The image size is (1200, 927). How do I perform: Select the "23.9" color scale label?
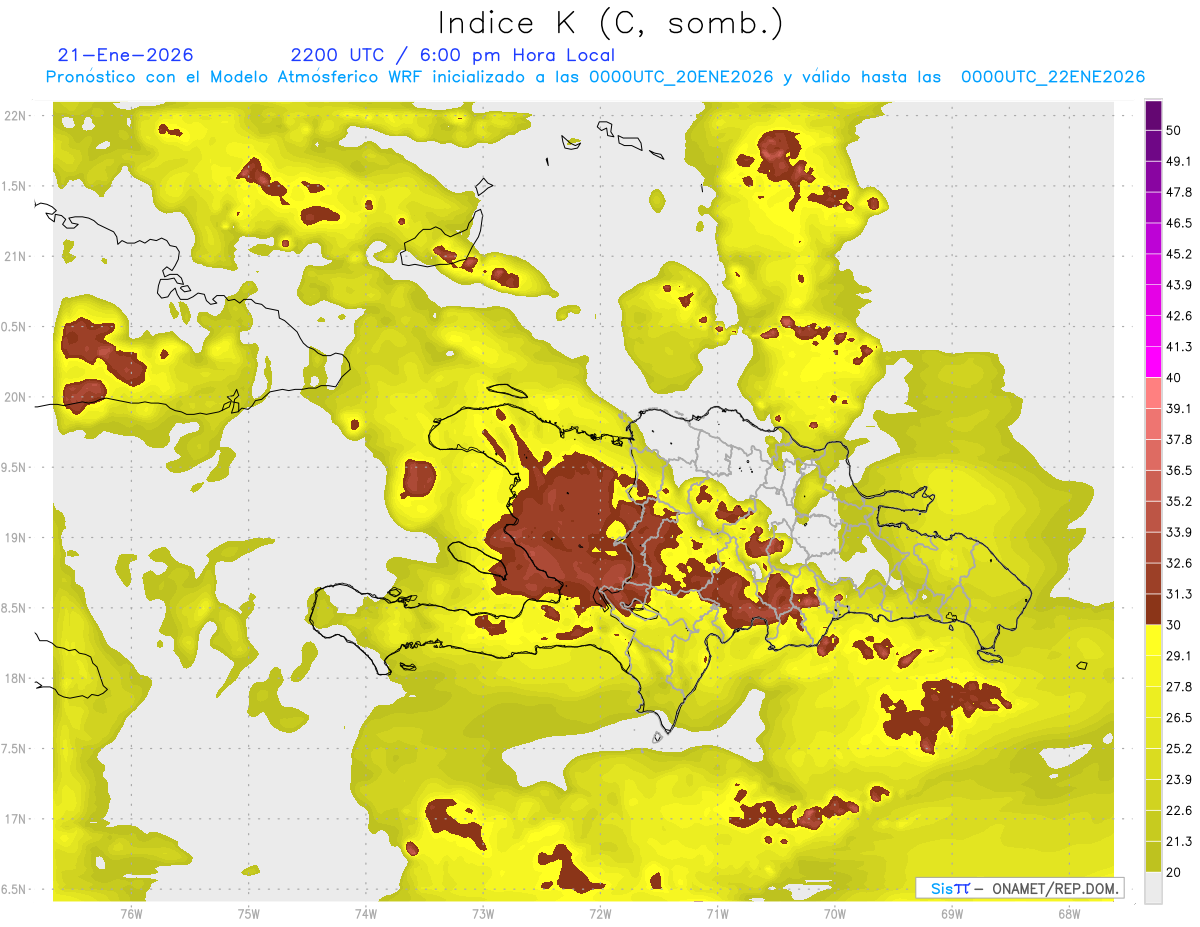tap(1179, 779)
